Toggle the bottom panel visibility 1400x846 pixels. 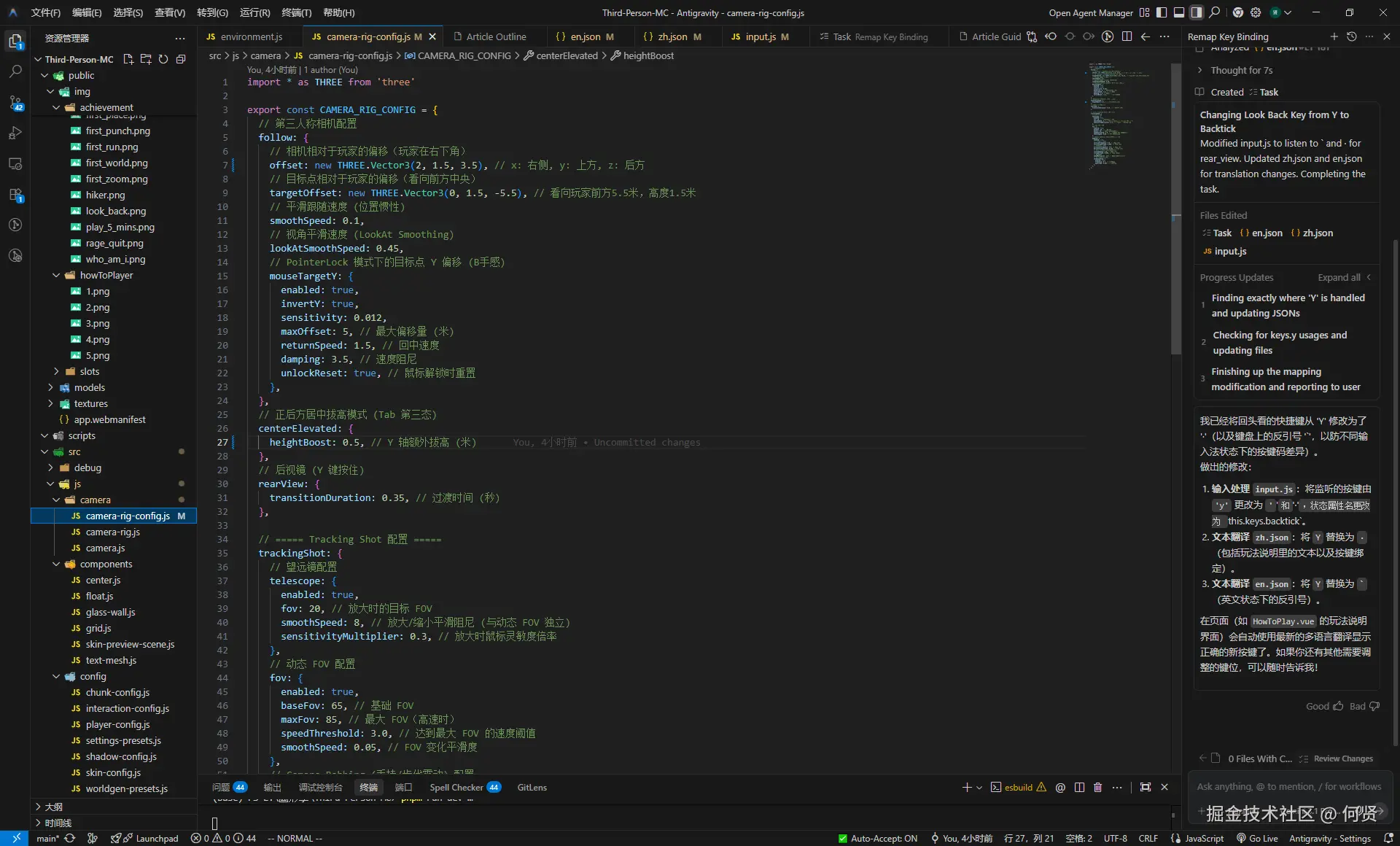click(1179, 12)
